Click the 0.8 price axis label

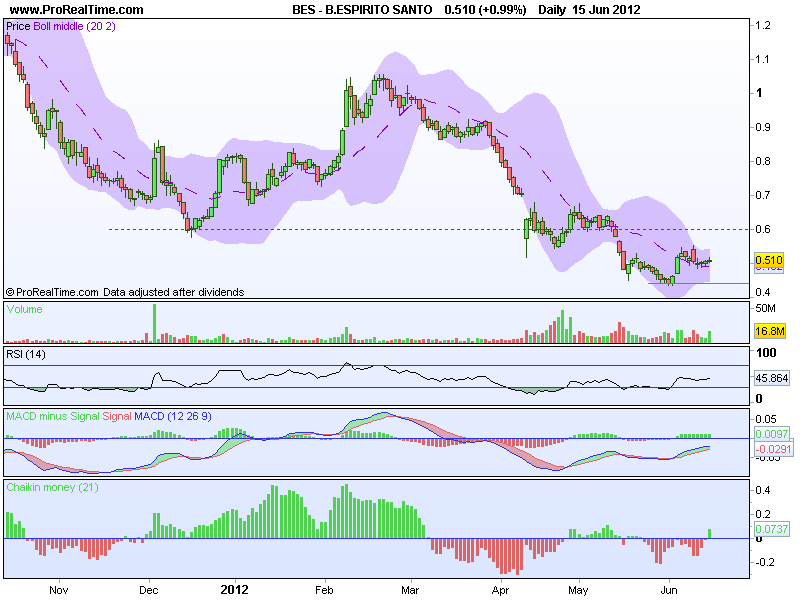coord(763,161)
